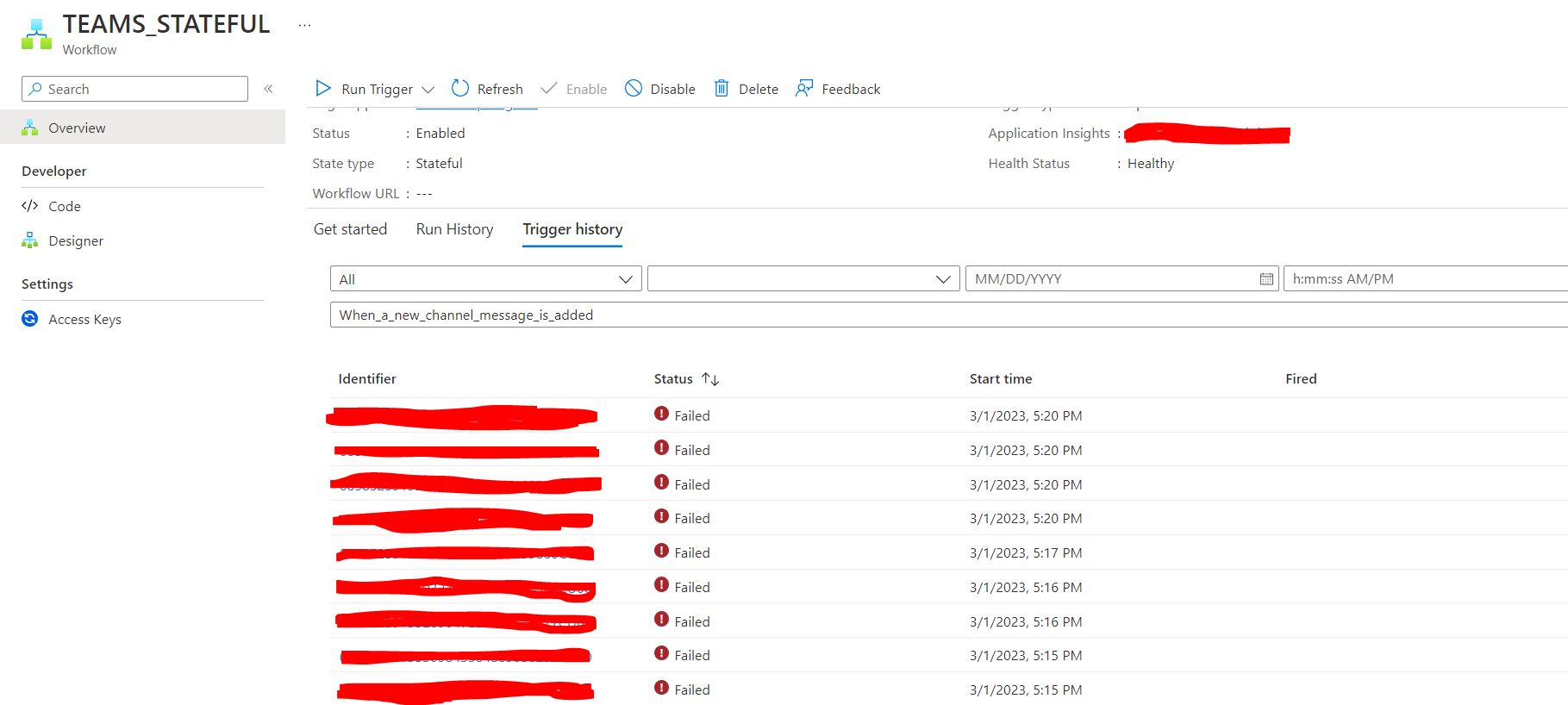
Task: Click the TEAMS_STATEFUL workflow icon
Action: pos(36,34)
